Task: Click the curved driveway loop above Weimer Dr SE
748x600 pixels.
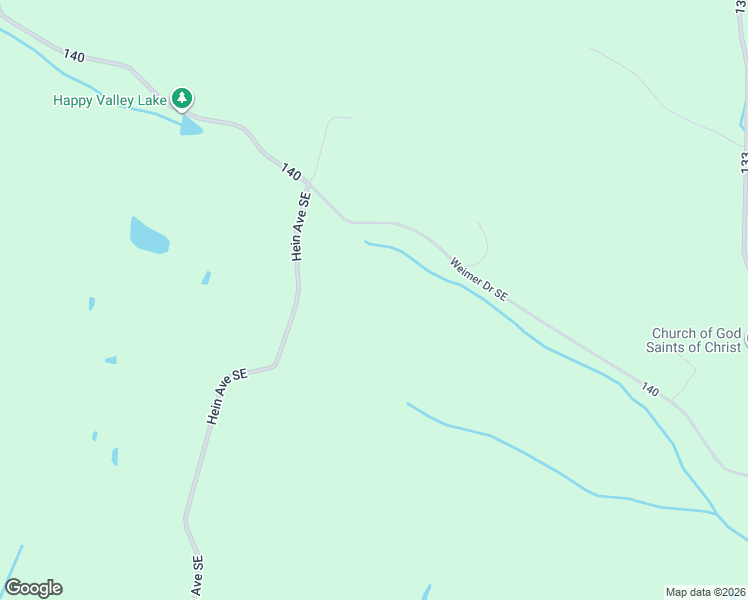Action: [481, 246]
